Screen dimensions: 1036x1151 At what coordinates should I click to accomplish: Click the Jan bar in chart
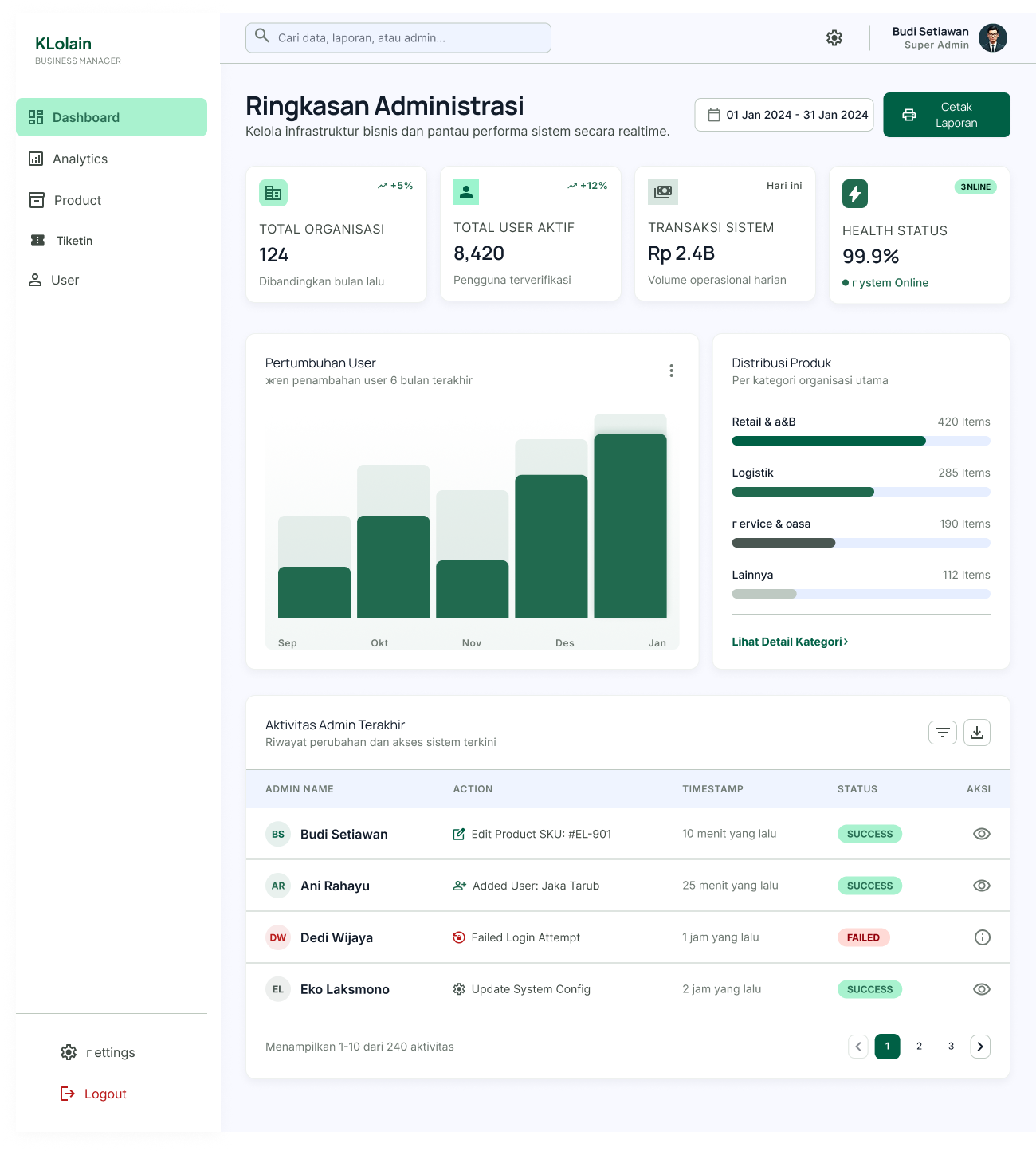630,525
